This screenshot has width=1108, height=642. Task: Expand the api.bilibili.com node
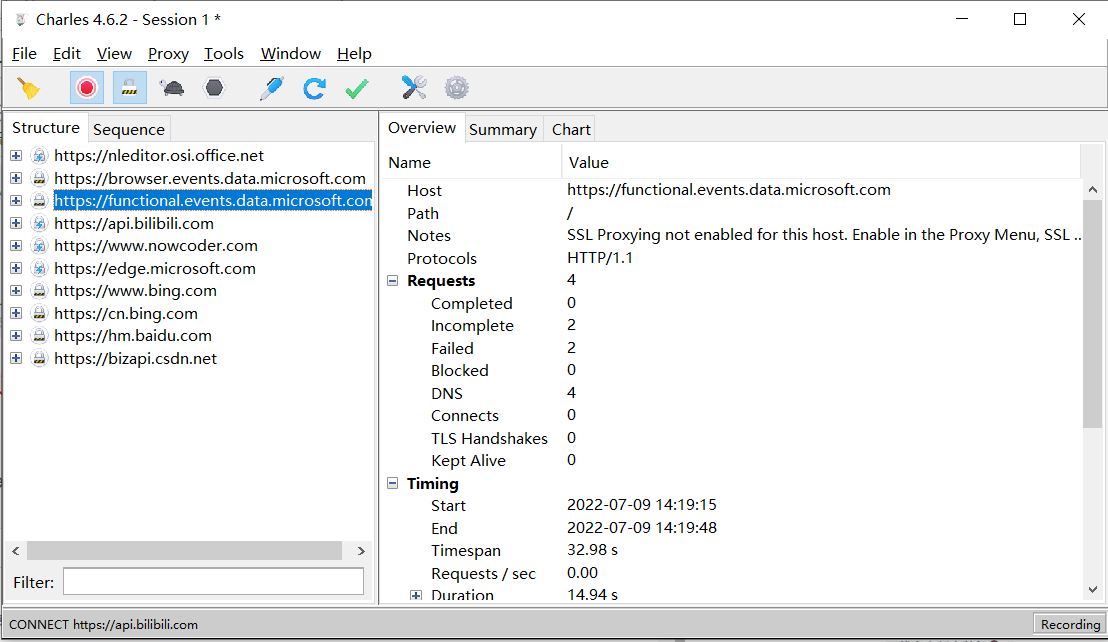(16, 223)
